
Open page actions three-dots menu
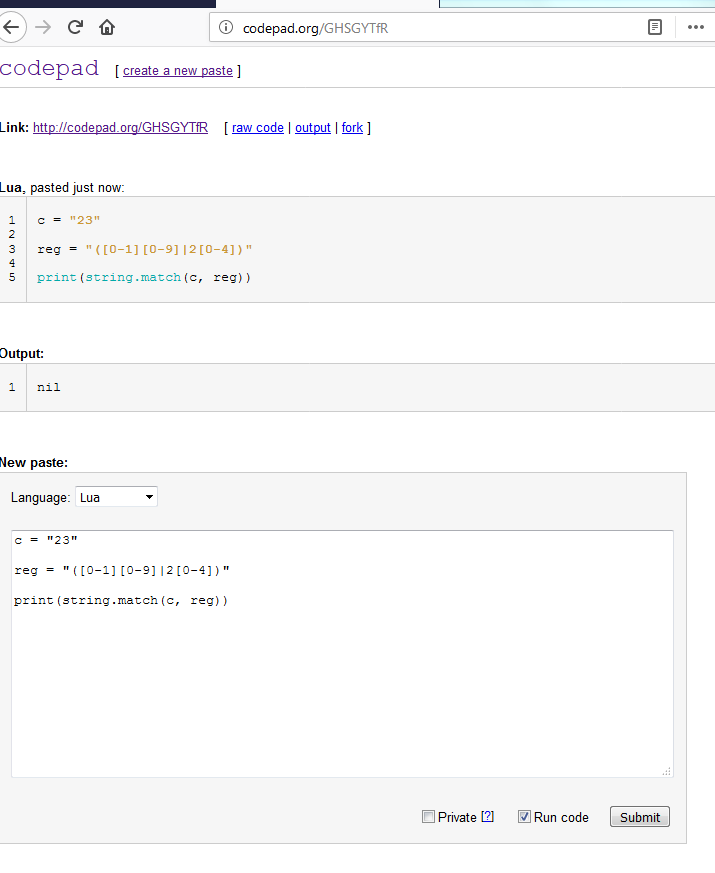tap(696, 27)
